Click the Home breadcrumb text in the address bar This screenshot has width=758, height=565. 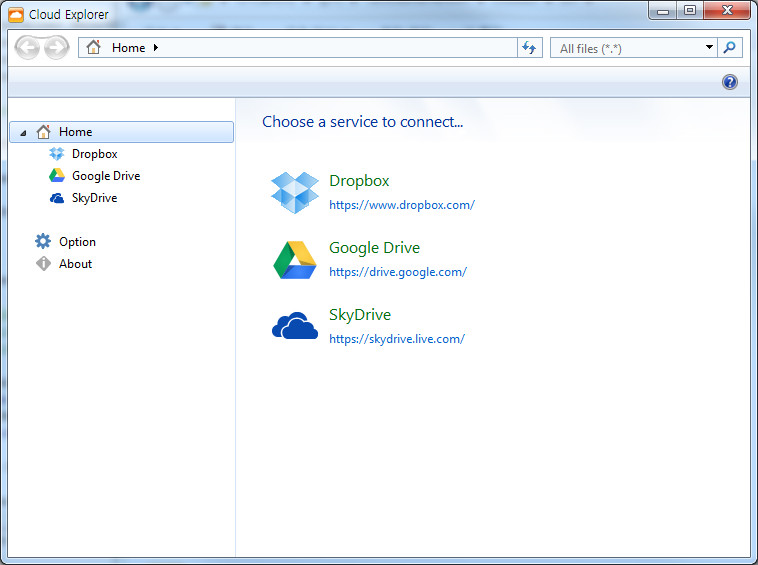(129, 48)
